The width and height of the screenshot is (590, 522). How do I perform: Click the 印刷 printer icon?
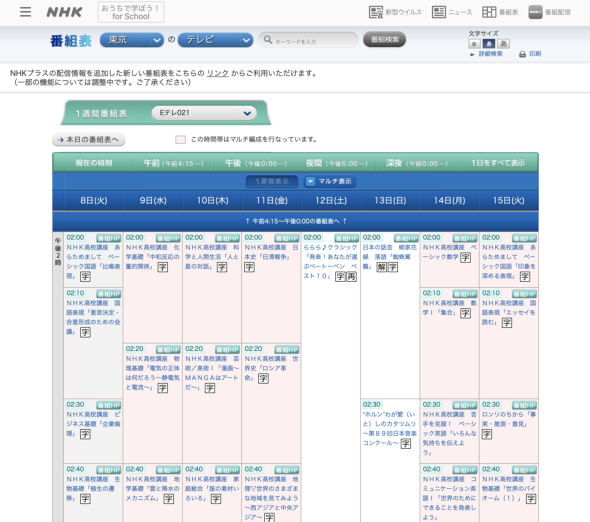522,54
